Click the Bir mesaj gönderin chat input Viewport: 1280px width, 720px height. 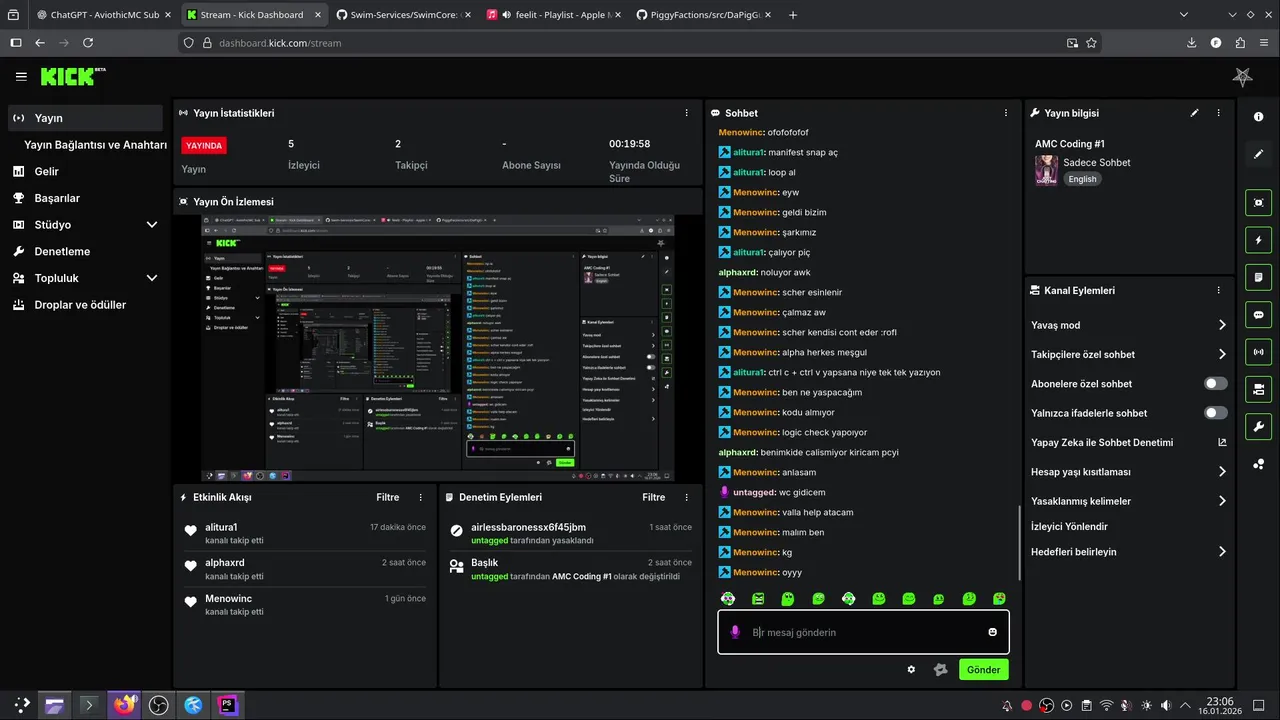[863, 632]
